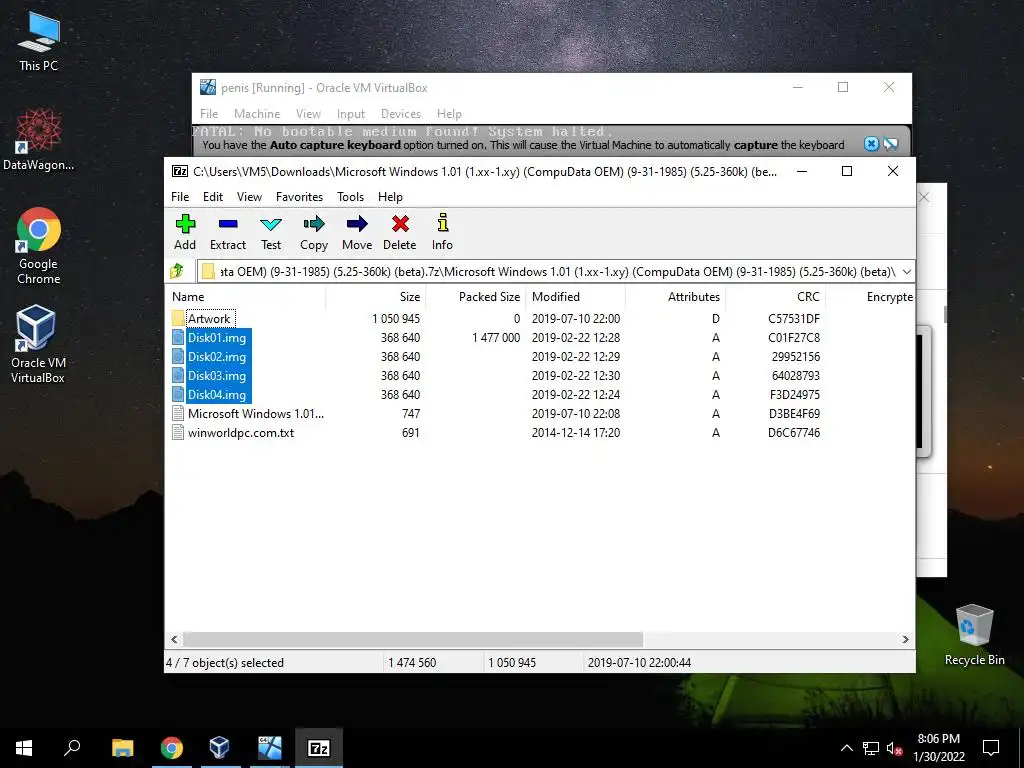Open the VirtualBox Machine menu
Screen dimensions: 1024x768
pyautogui.click(x=257, y=114)
